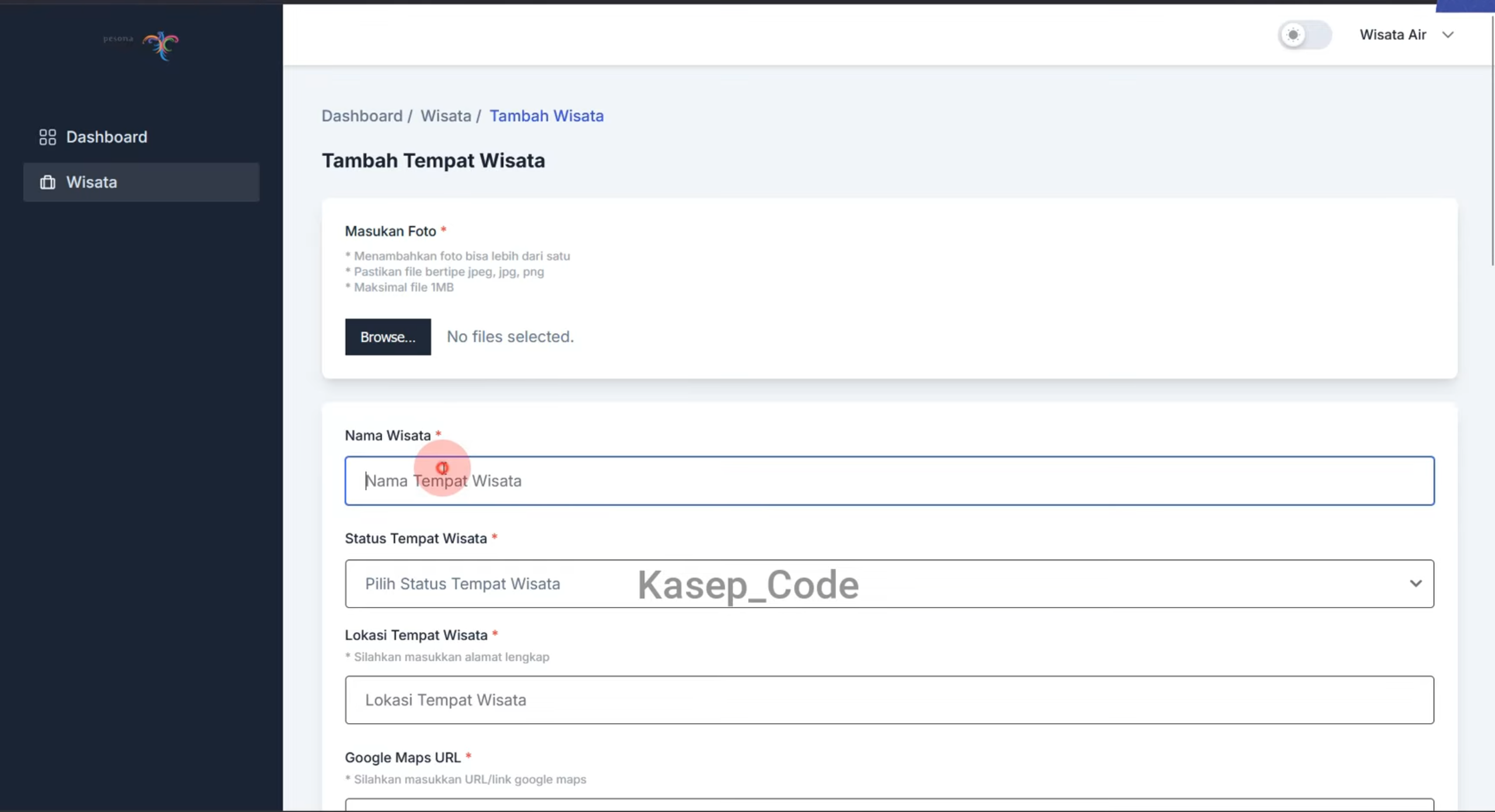Open Wisata menu in sidebar
The width and height of the screenshot is (1495, 812).
point(141,182)
